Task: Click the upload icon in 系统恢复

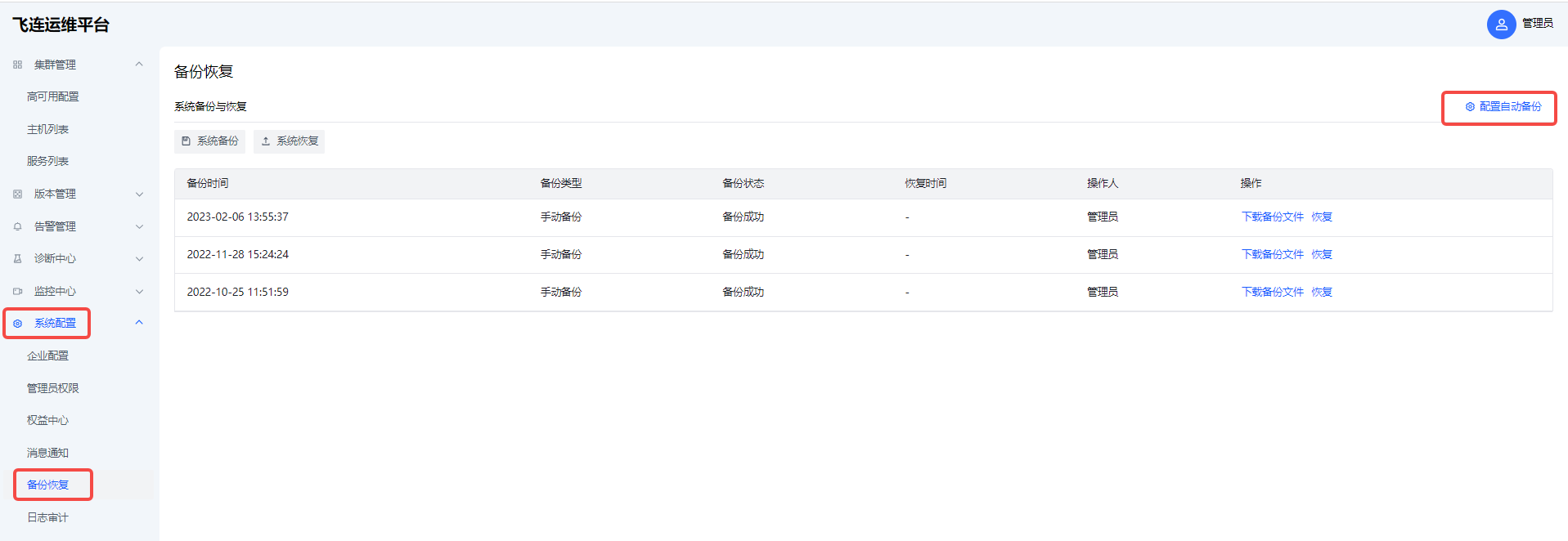Action: 266,141
